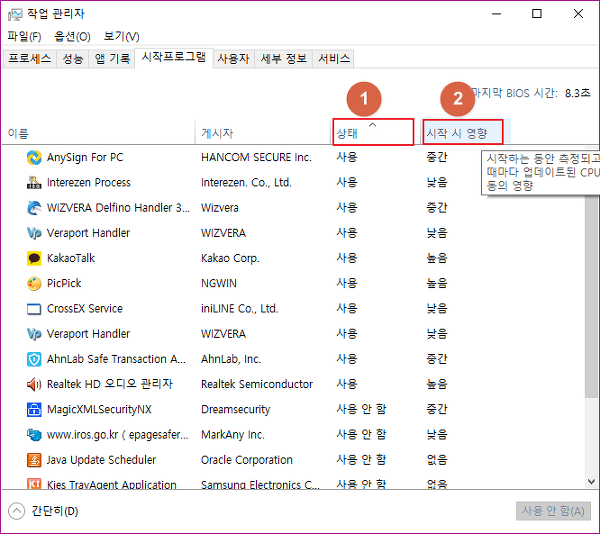This screenshot has height=534, width=600.
Task: Select the AnySign For PC row name
Action: (x=85, y=158)
